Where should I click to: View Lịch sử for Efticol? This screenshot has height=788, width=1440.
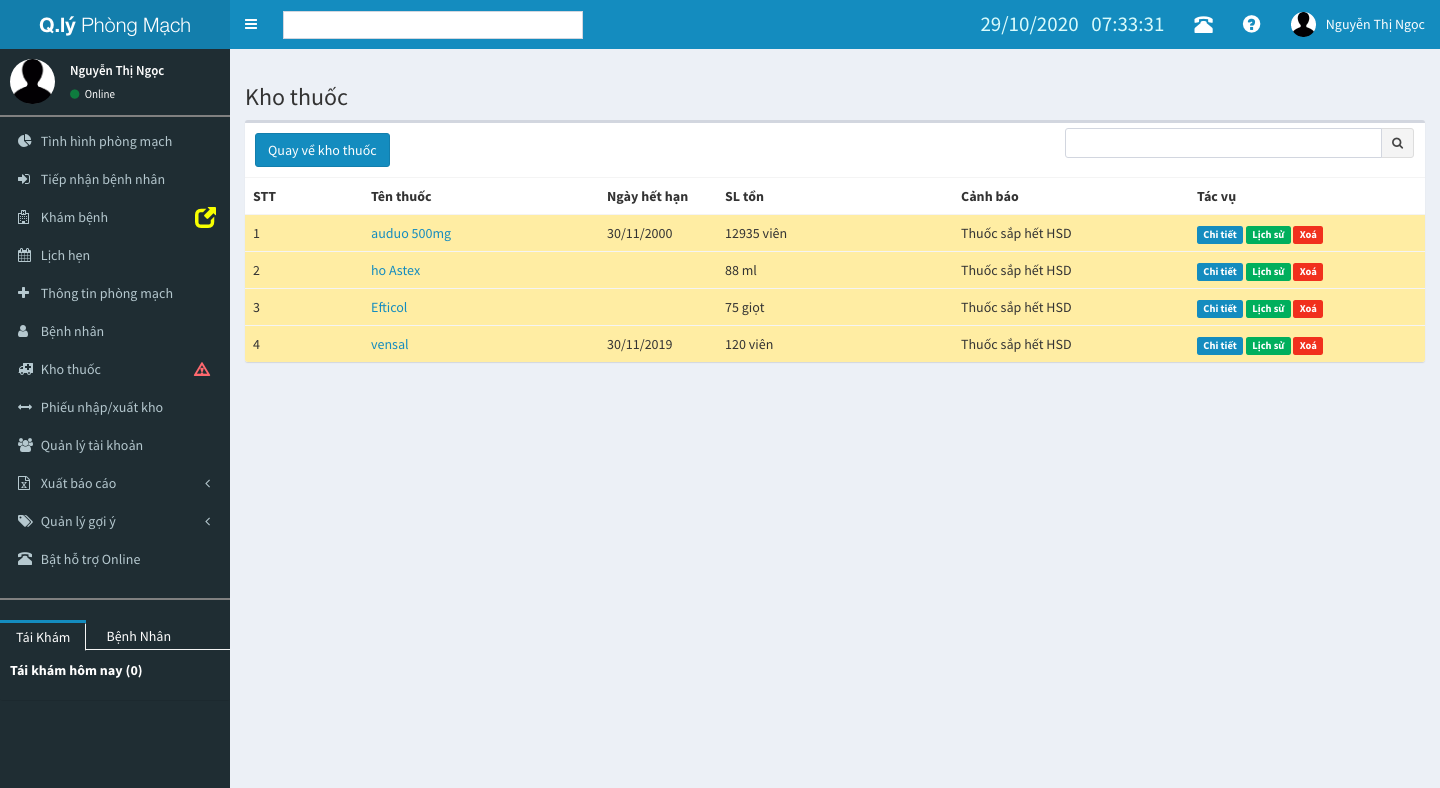coord(1268,309)
